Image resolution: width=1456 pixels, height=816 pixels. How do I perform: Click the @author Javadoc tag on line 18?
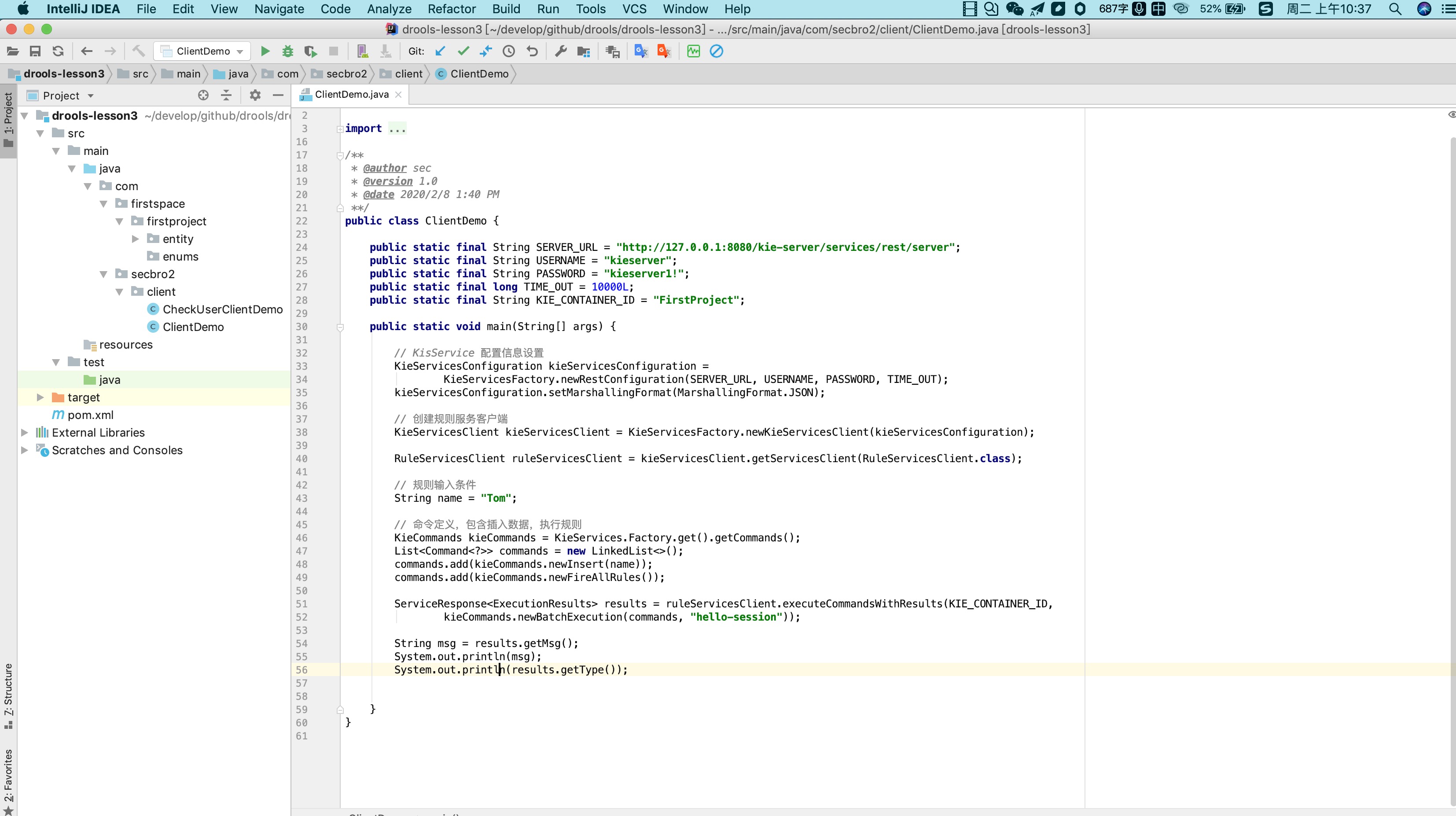coord(384,168)
